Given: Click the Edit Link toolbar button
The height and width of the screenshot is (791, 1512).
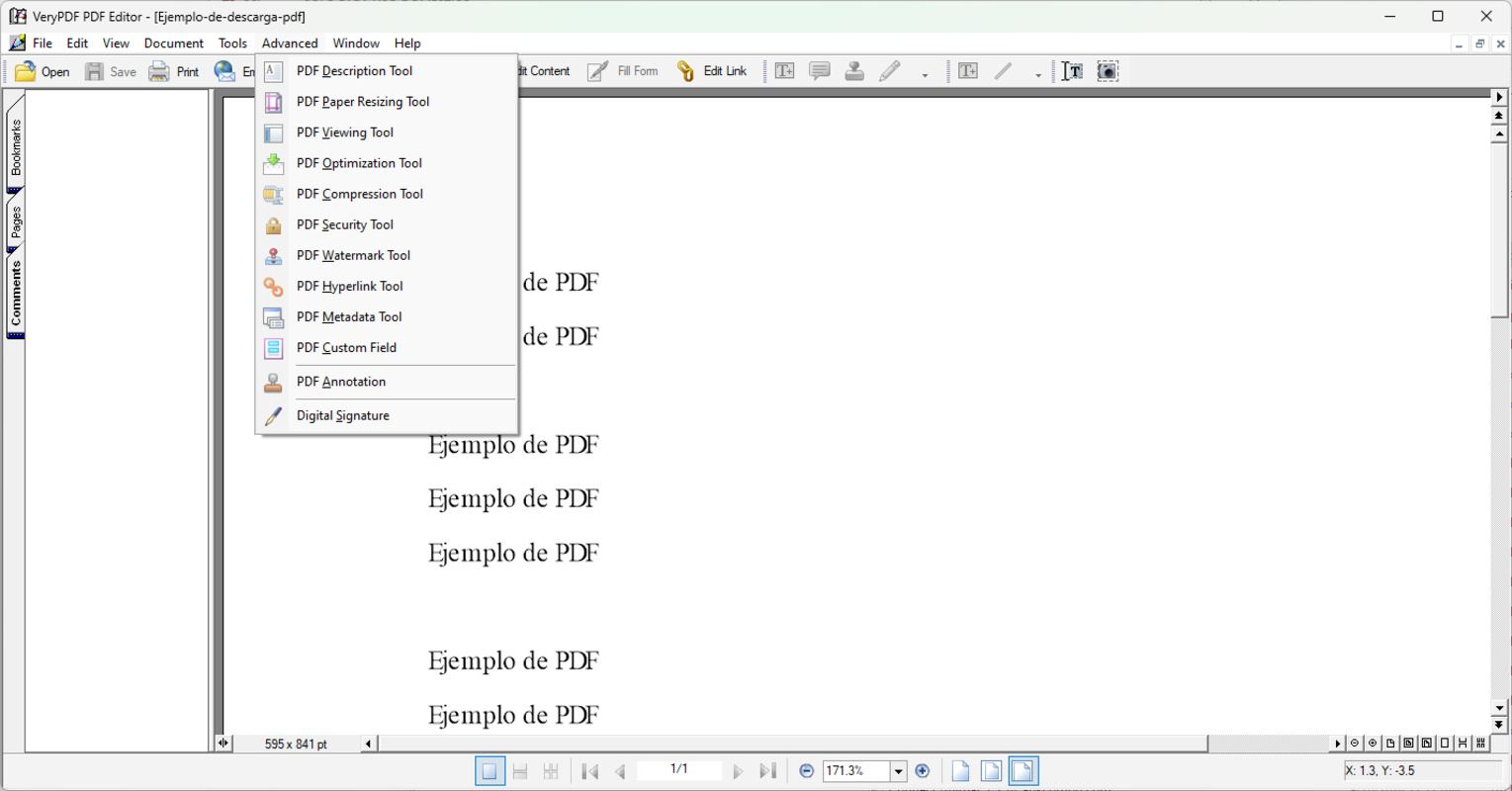Looking at the screenshot, I should (711, 71).
